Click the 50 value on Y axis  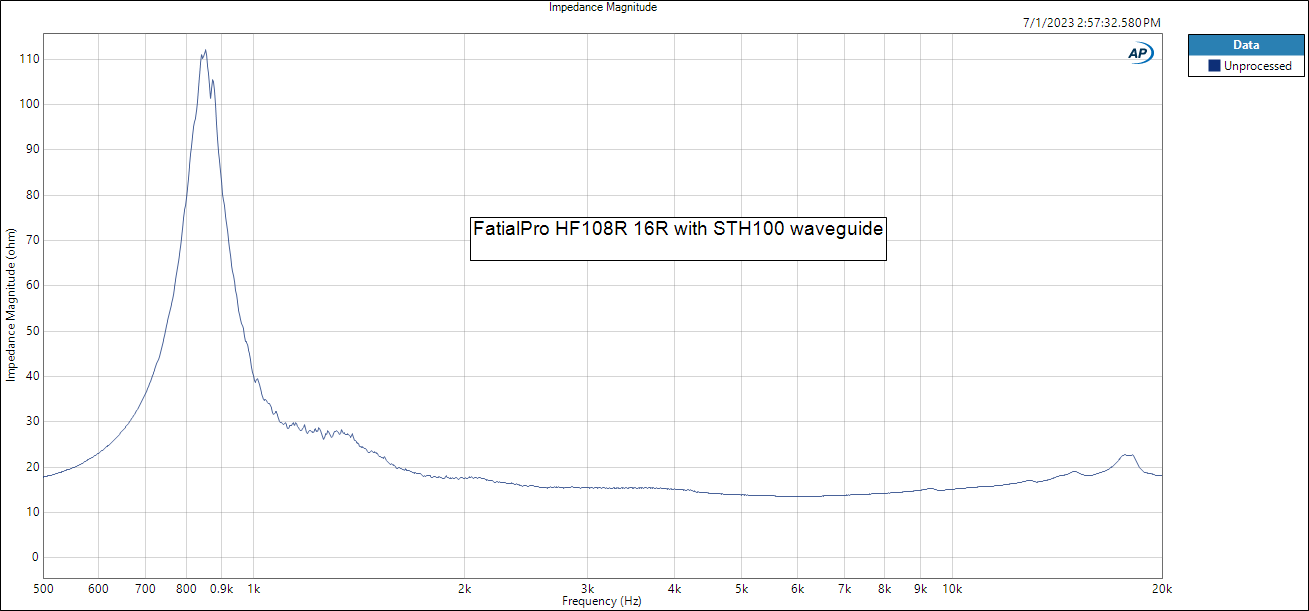tap(33, 331)
